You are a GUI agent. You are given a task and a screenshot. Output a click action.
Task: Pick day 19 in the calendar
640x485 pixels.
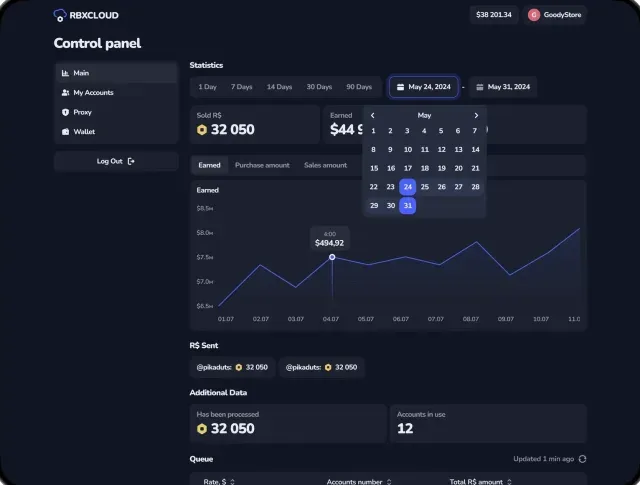[x=442, y=168]
